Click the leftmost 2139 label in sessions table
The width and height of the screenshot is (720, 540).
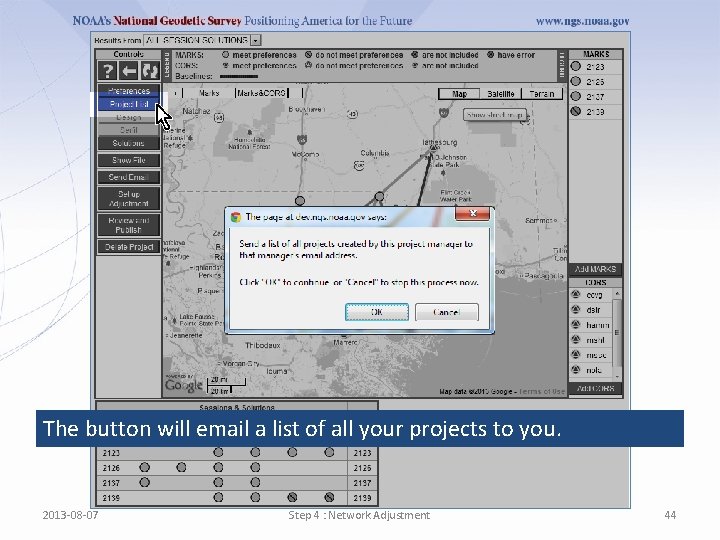pos(111,498)
